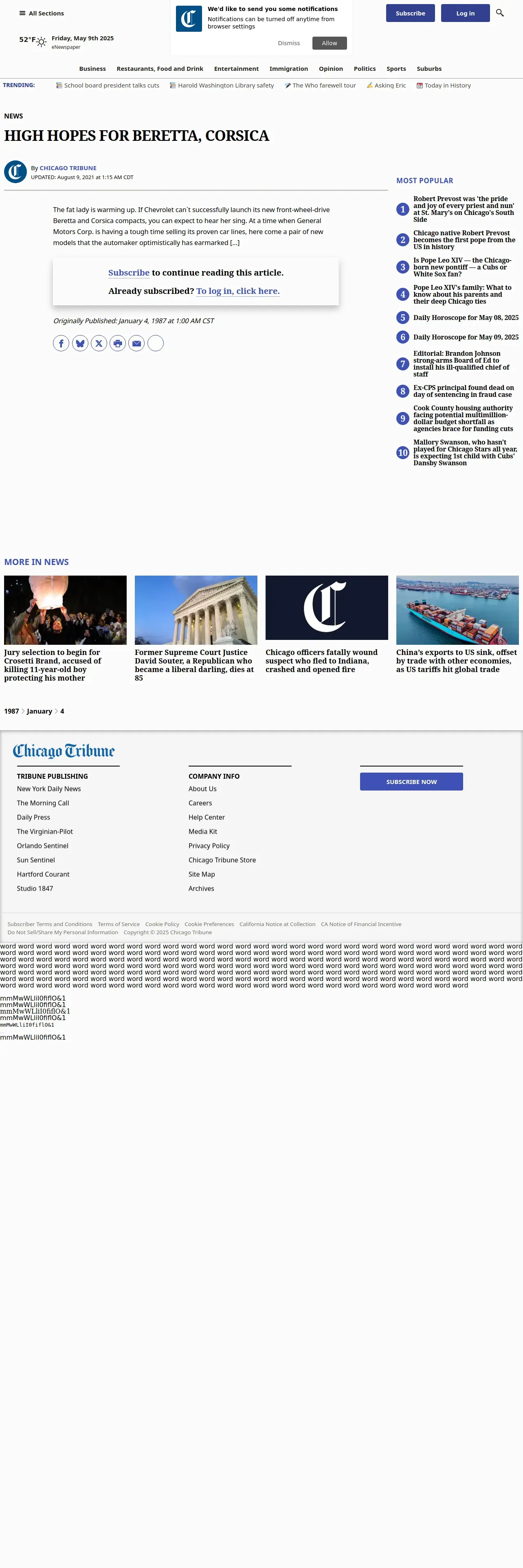
Task: Open Do Not Sell/Share My Personal Information
Action: click(63, 932)
